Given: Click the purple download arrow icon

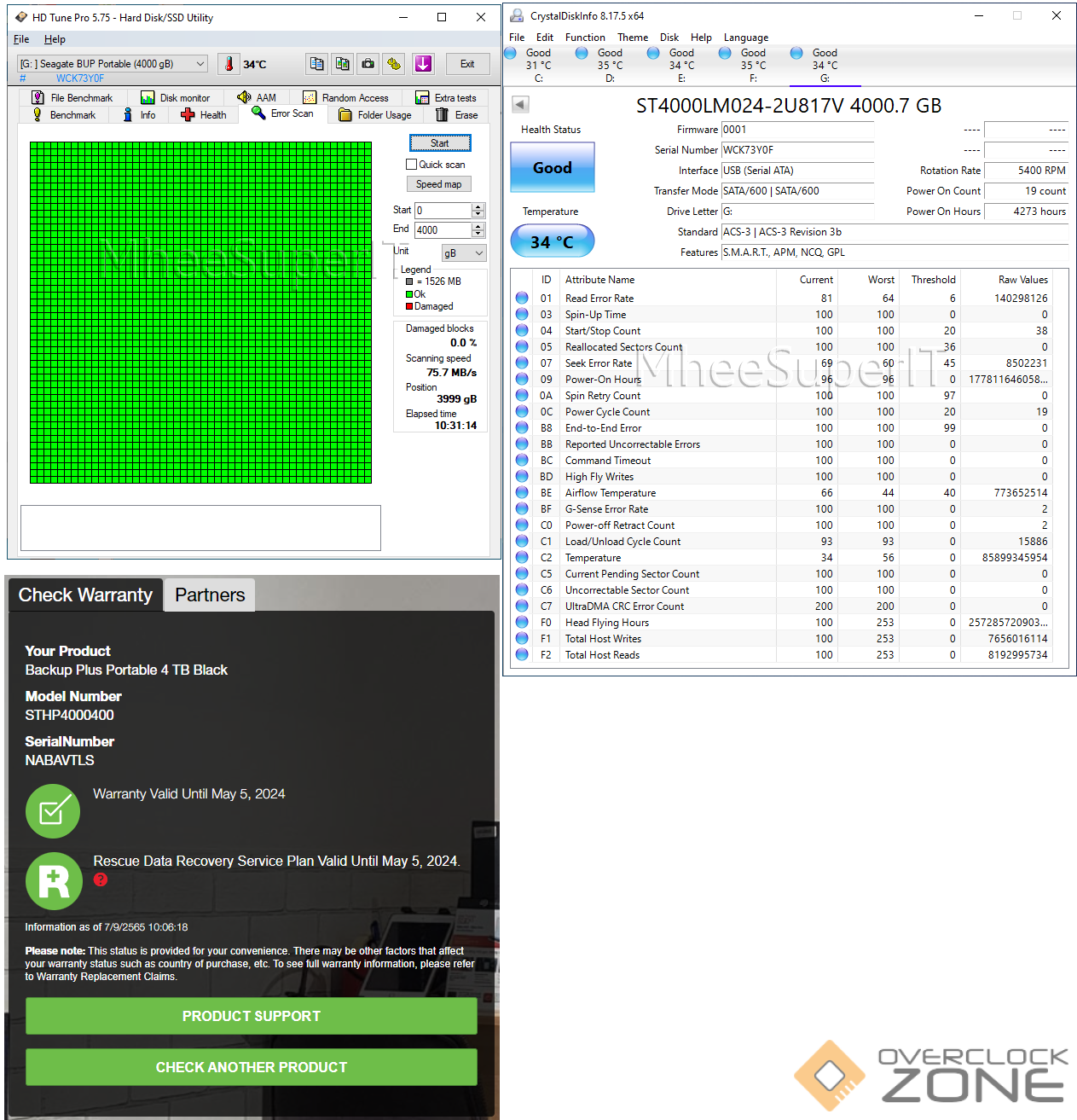Looking at the screenshot, I should 424,64.
